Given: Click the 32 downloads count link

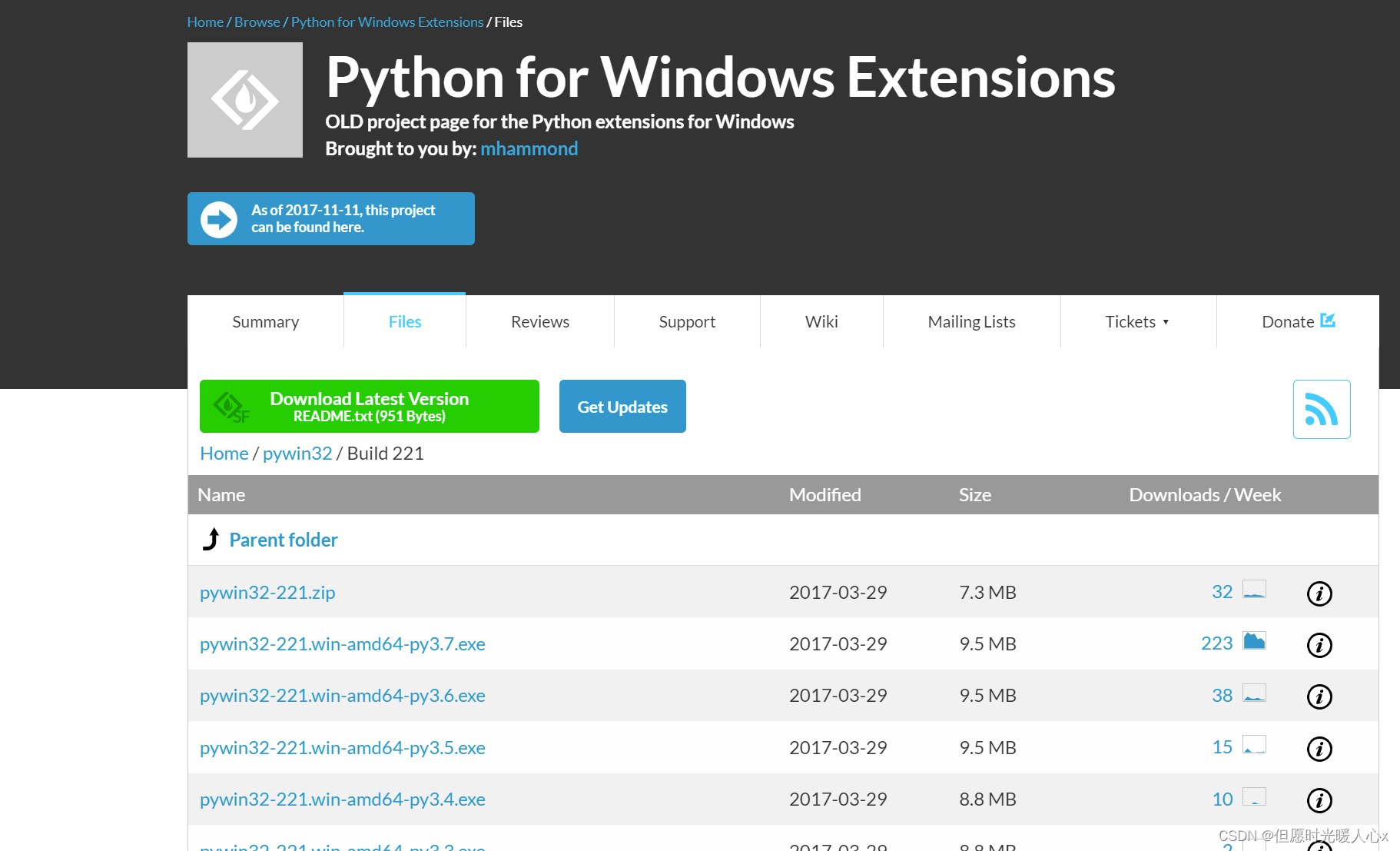Looking at the screenshot, I should [x=1222, y=591].
